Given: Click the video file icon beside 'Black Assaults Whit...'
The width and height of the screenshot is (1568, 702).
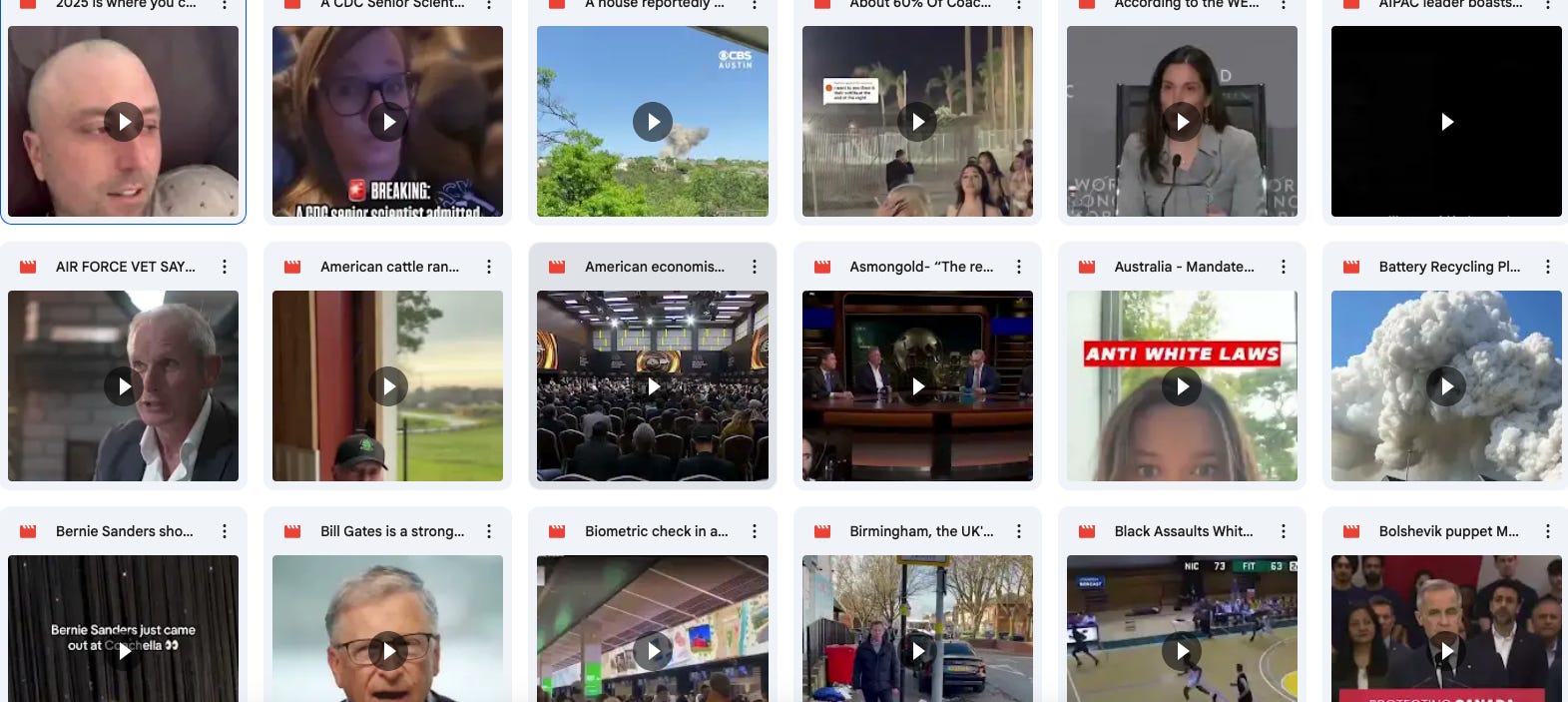Looking at the screenshot, I should coord(1087,531).
